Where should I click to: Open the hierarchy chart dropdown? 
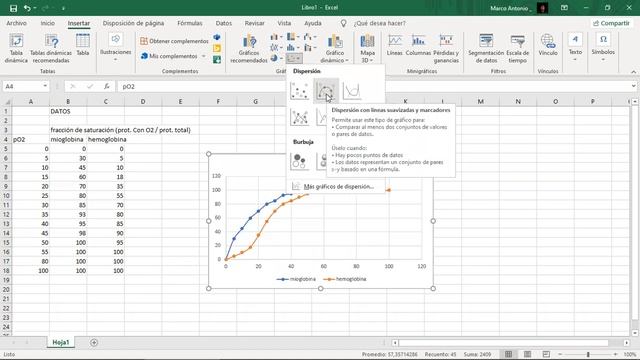point(293,38)
